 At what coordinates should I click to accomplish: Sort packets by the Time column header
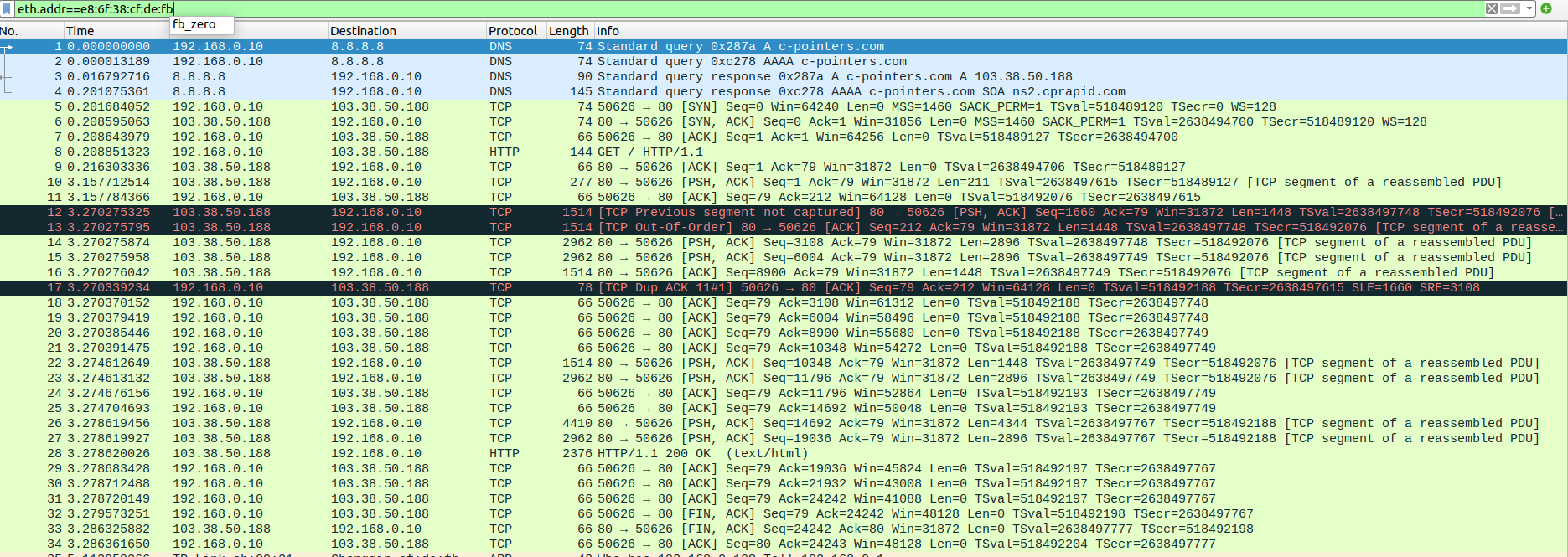click(80, 31)
